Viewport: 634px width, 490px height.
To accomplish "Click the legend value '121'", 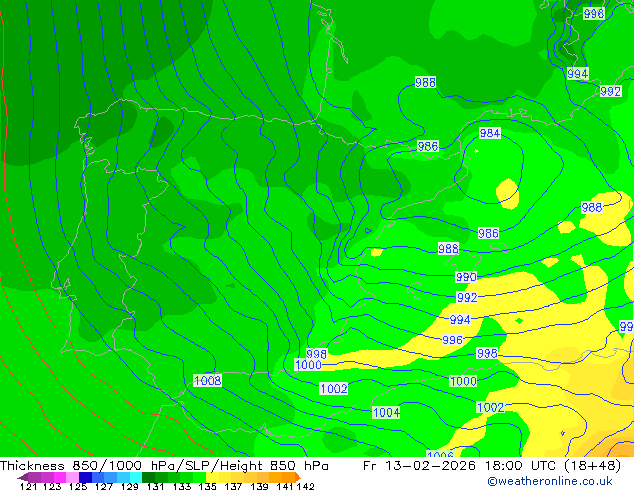I will (28, 486).
